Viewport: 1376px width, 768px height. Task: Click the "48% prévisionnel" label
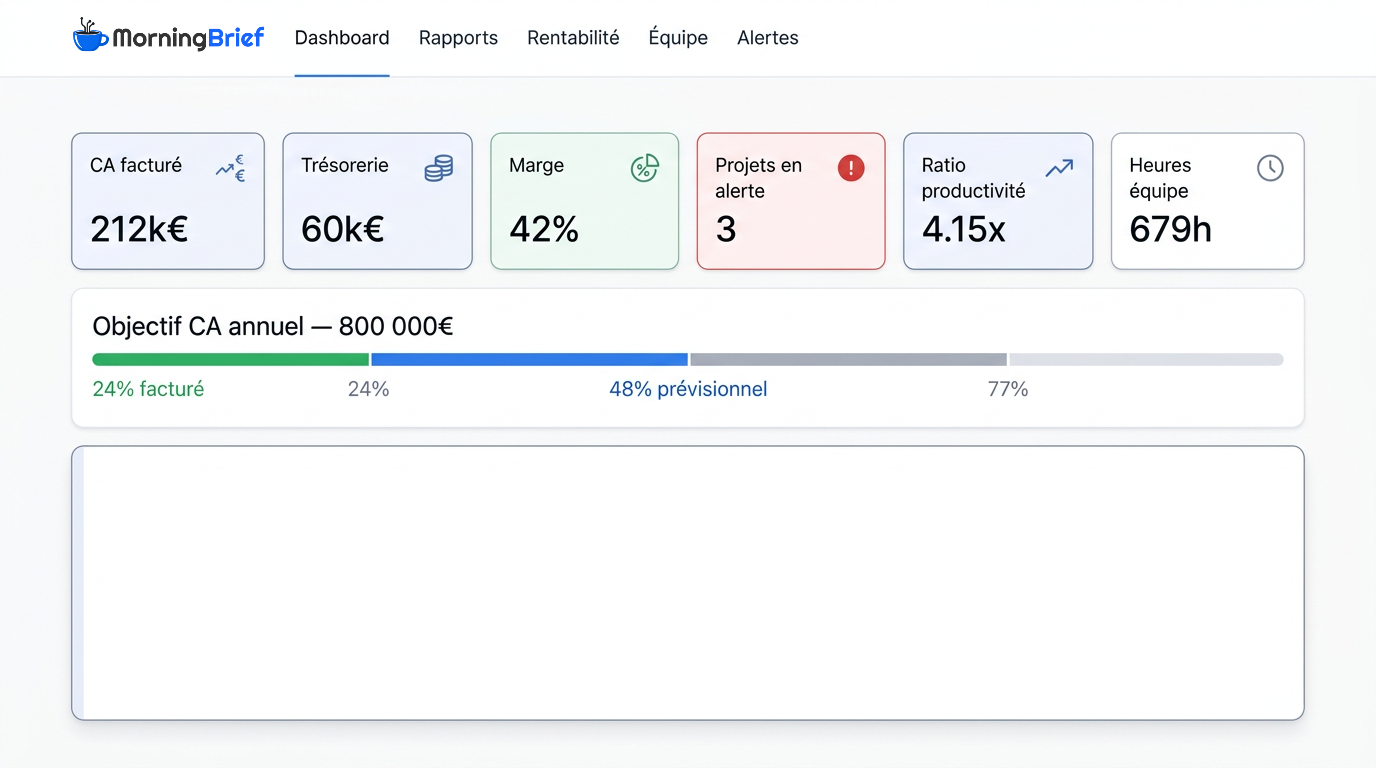(688, 389)
